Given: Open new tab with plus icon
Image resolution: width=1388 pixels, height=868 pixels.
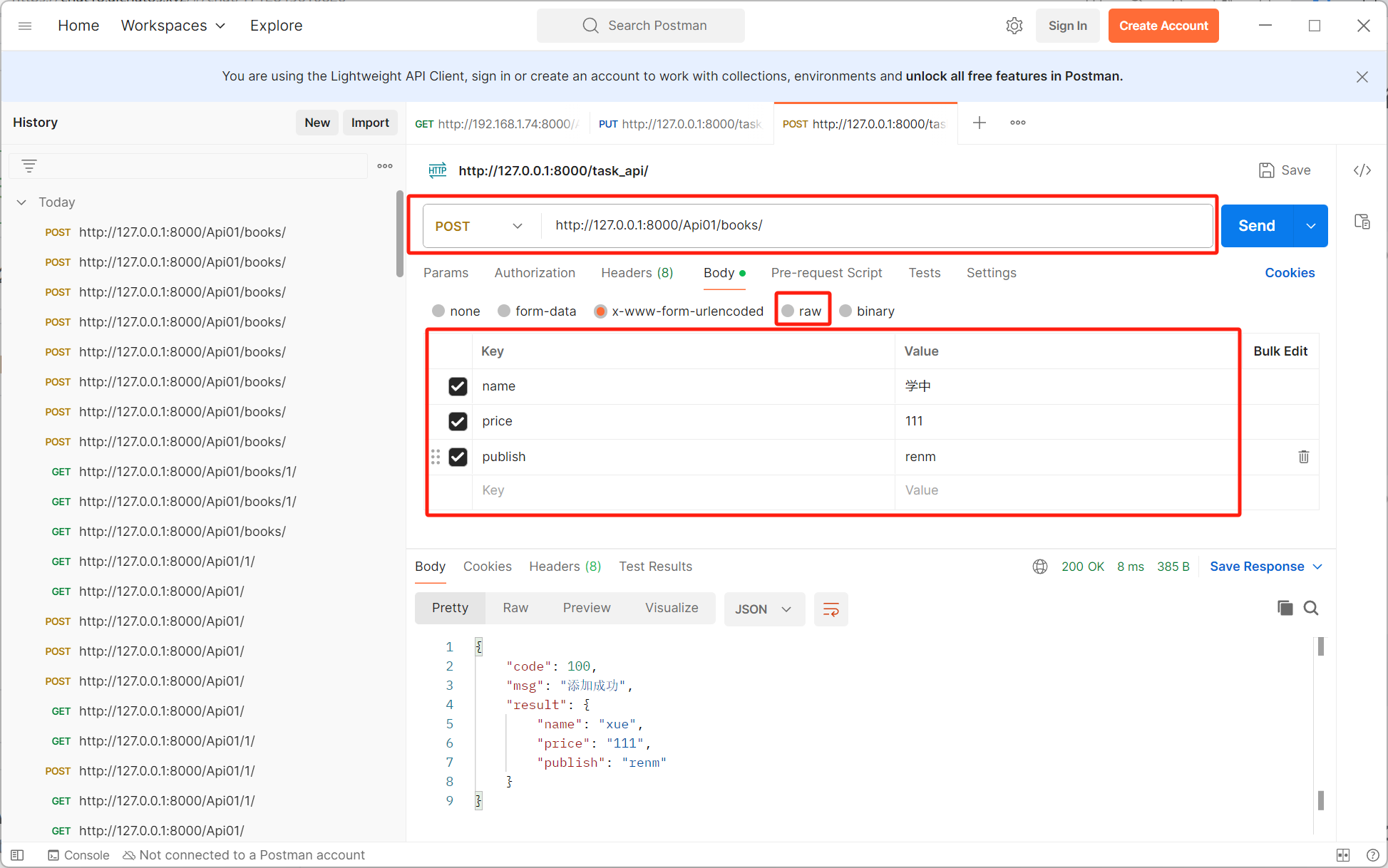Looking at the screenshot, I should coord(980,123).
